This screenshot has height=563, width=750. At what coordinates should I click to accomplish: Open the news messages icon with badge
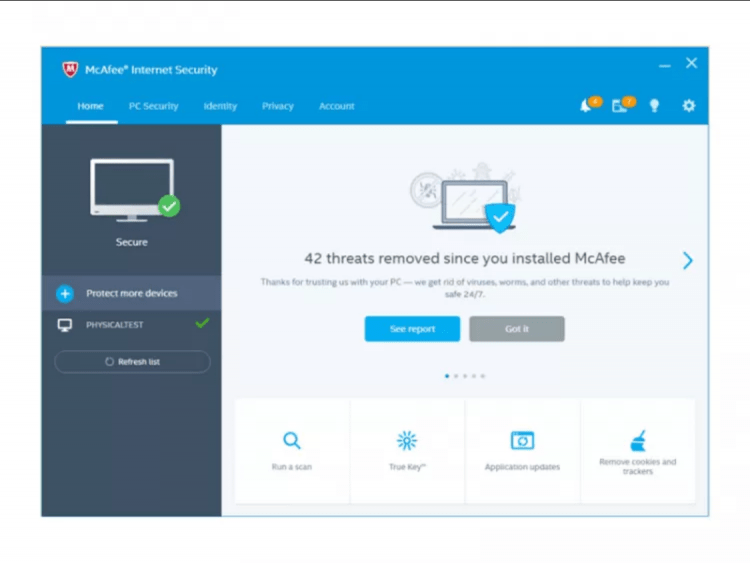coord(620,106)
